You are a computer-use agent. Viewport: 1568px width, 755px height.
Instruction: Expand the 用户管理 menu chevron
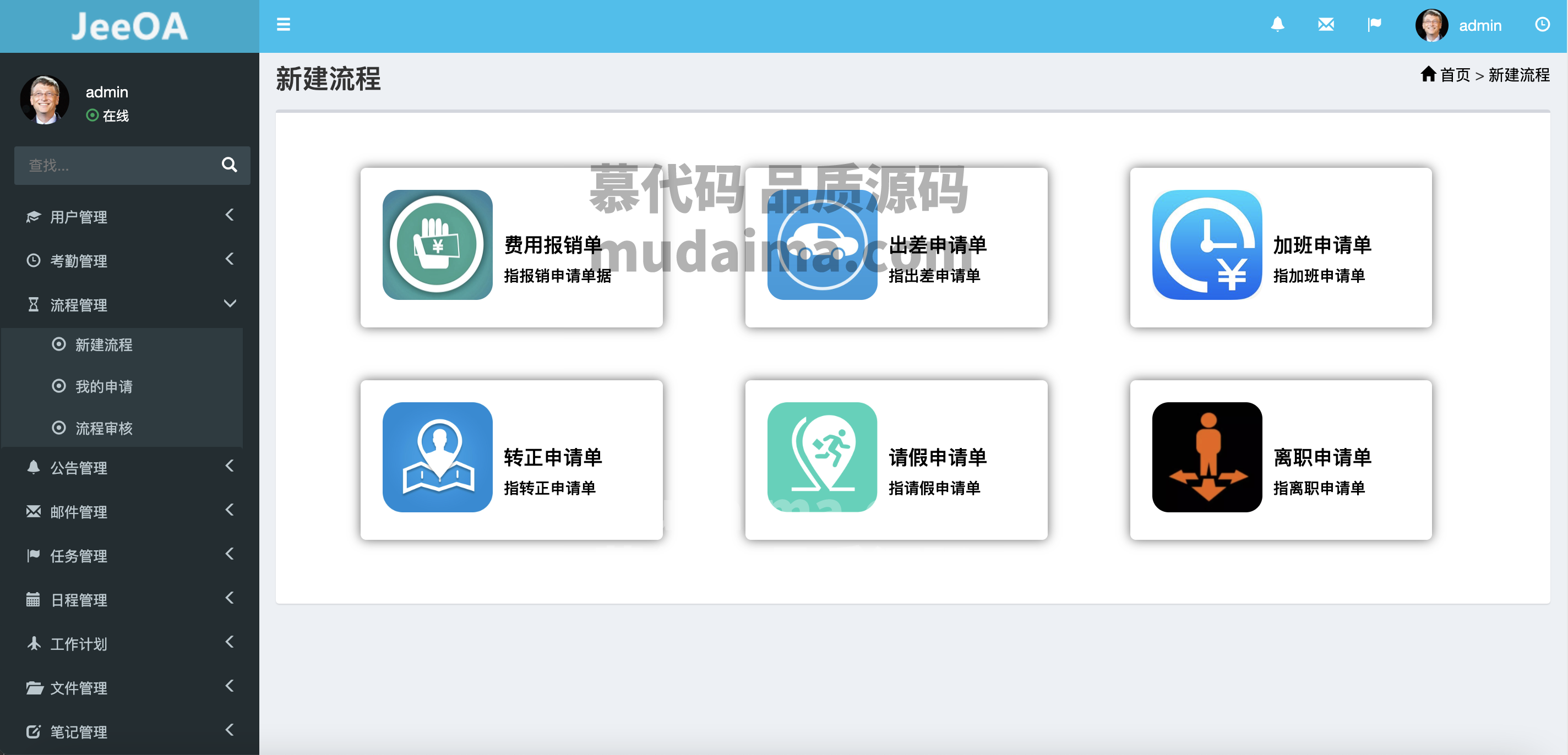click(230, 215)
